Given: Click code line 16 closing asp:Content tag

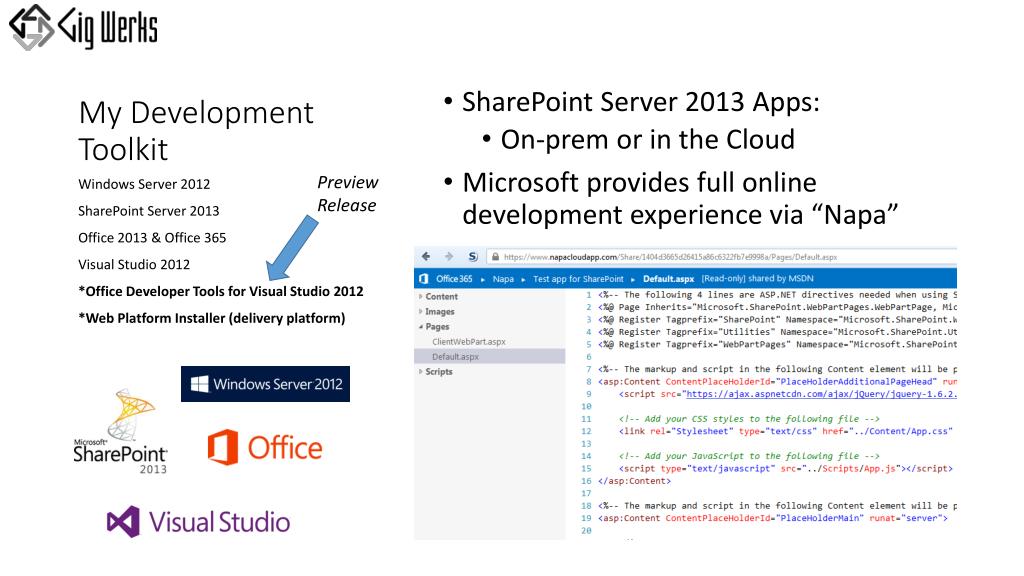Looking at the screenshot, I should tap(634, 481).
